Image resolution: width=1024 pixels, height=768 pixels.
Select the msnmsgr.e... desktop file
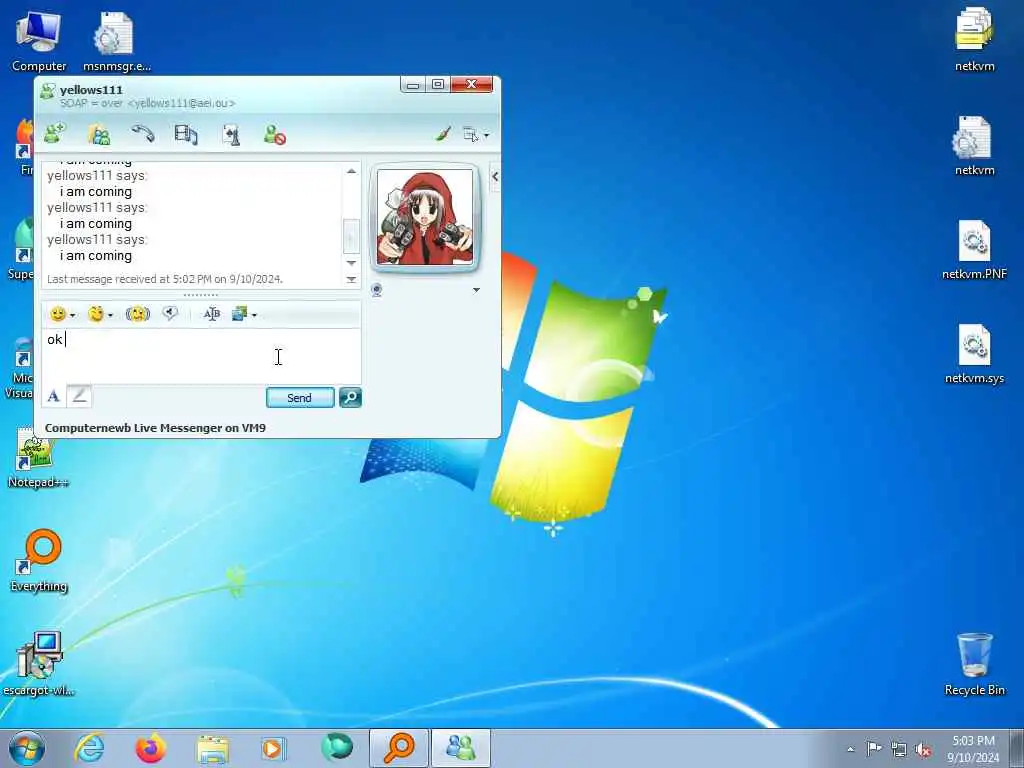click(x=116, y=42)
